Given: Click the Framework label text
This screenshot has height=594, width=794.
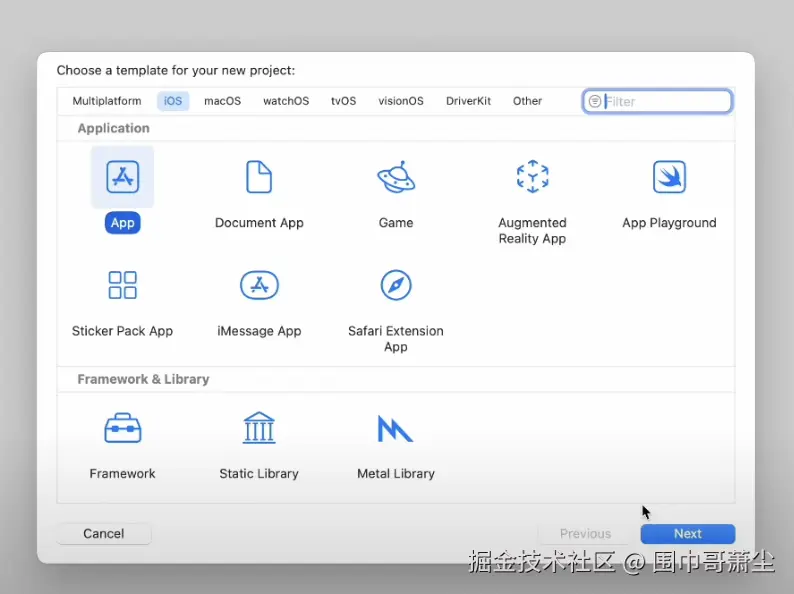Looking at the screenshot, I should tap(123, 473).
